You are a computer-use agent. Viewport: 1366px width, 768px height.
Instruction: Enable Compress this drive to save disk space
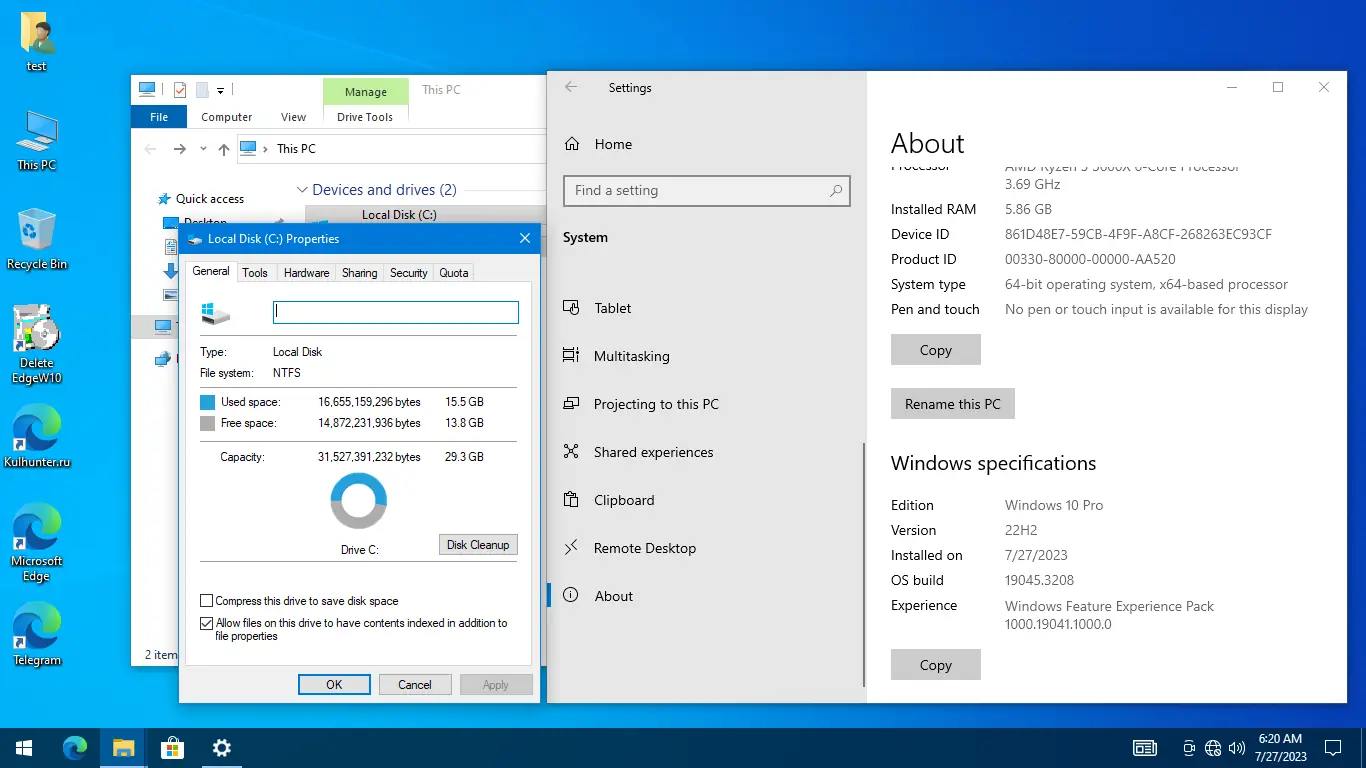[x=207, y=601]
